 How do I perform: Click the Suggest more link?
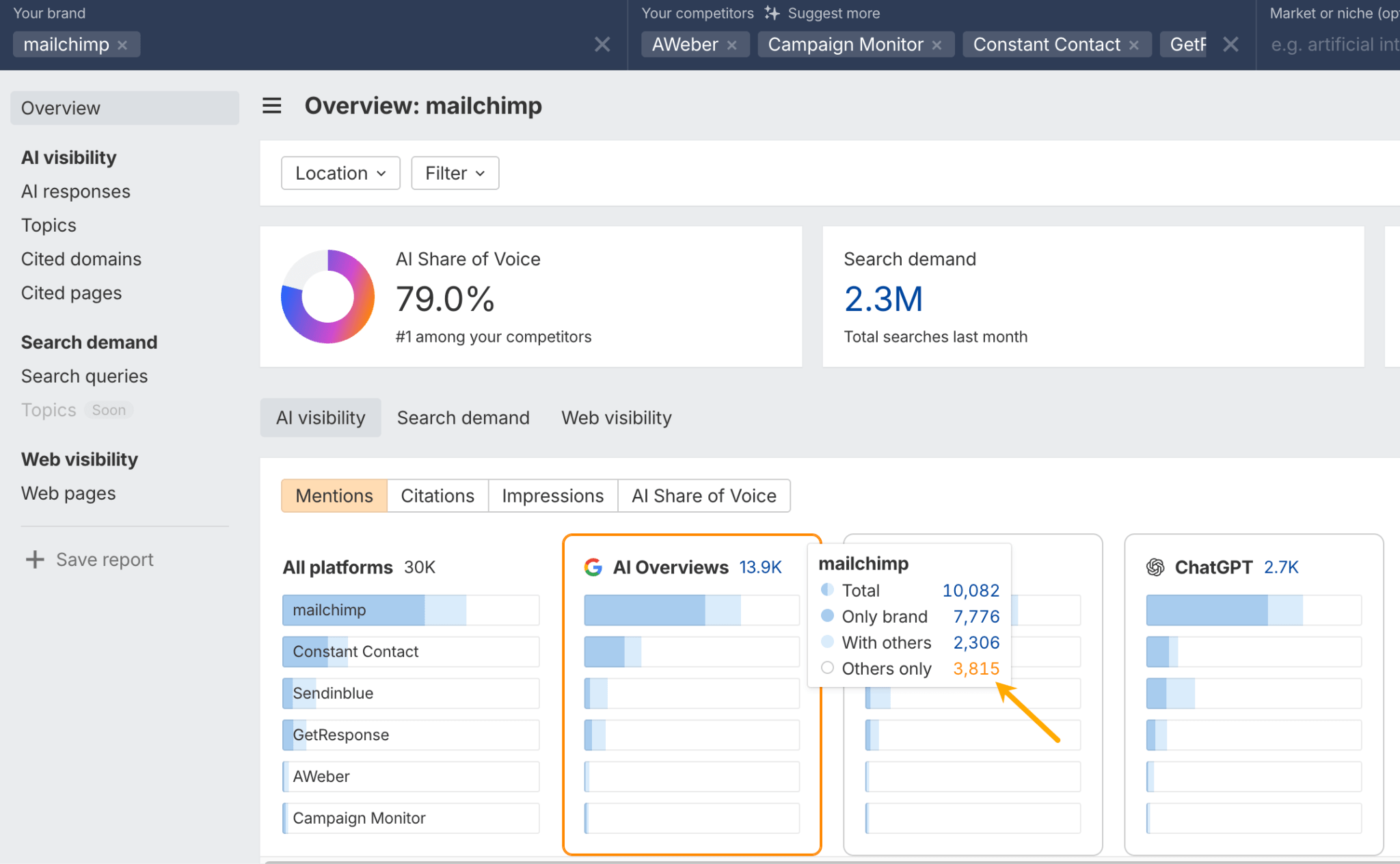click(834, 12)
